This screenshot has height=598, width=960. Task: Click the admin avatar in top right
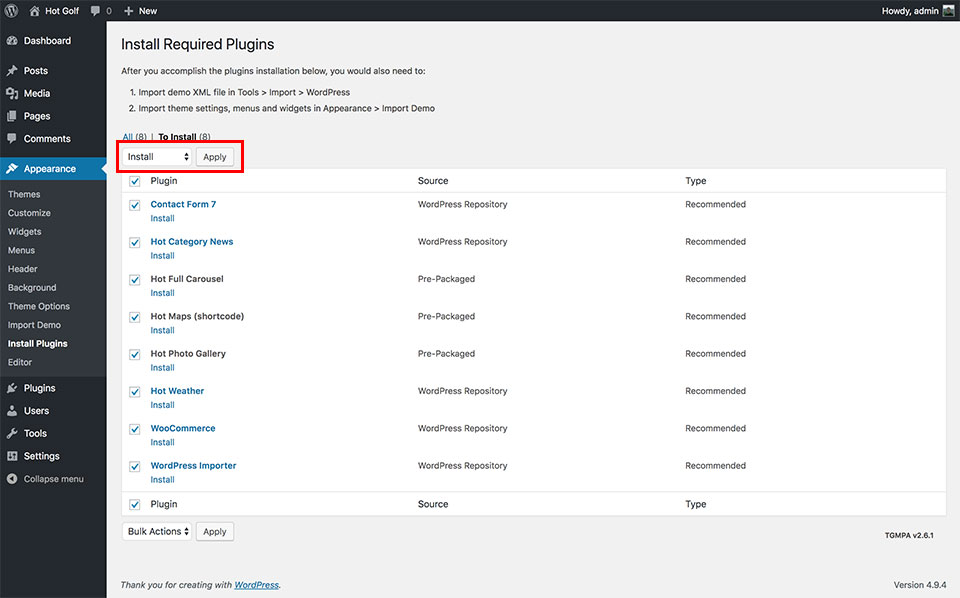tap(948, 11)
